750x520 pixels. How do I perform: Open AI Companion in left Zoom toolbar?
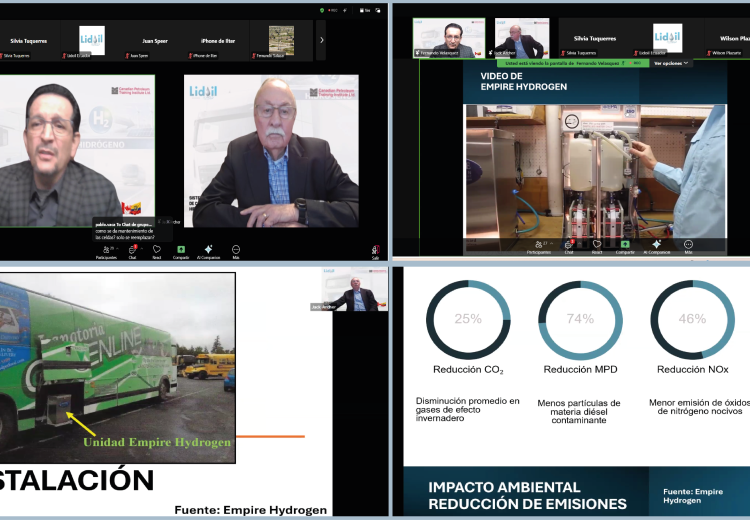coord(208,249)
